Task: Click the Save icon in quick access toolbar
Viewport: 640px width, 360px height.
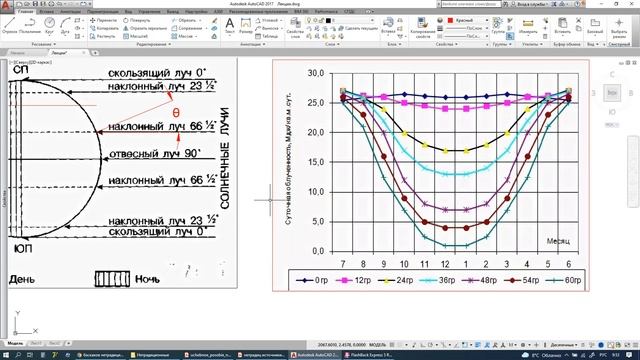Action: tap(36, 4)
